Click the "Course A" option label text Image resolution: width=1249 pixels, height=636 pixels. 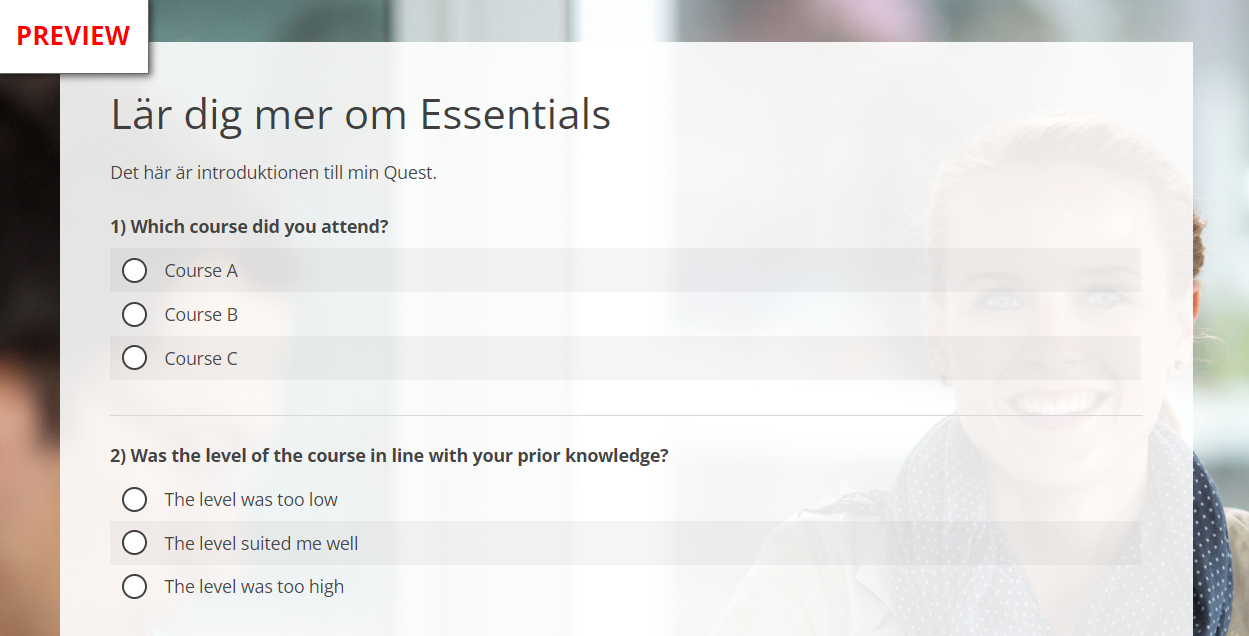[201, 271]
